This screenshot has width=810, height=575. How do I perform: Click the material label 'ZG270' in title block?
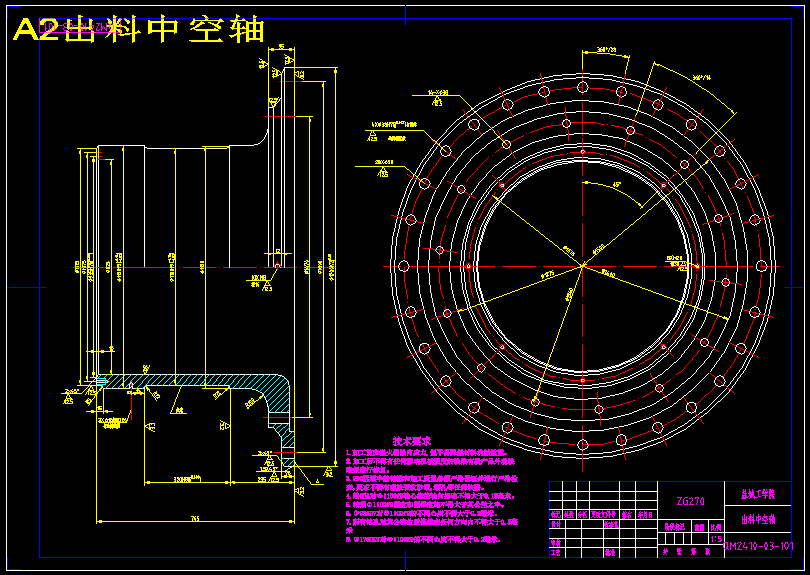(x=691, y=501)
